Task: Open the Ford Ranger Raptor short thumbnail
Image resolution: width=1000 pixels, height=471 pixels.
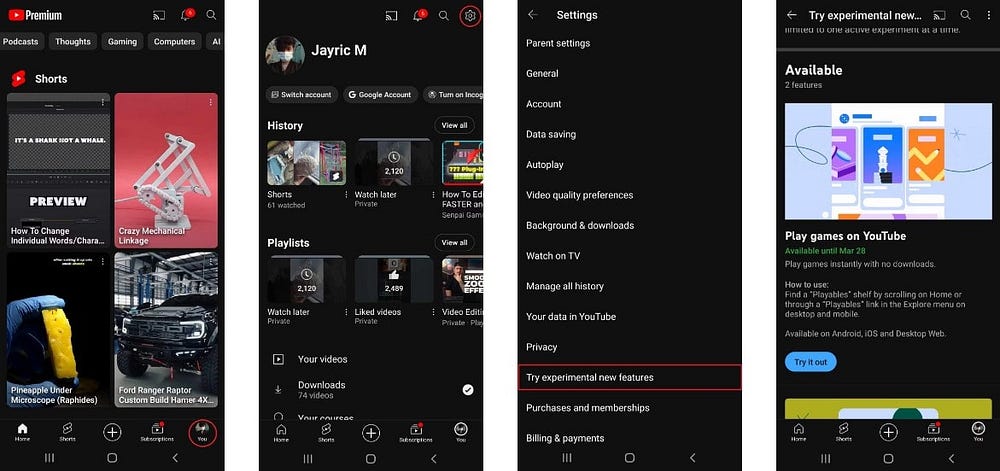Action: click(x=165, y=327)
